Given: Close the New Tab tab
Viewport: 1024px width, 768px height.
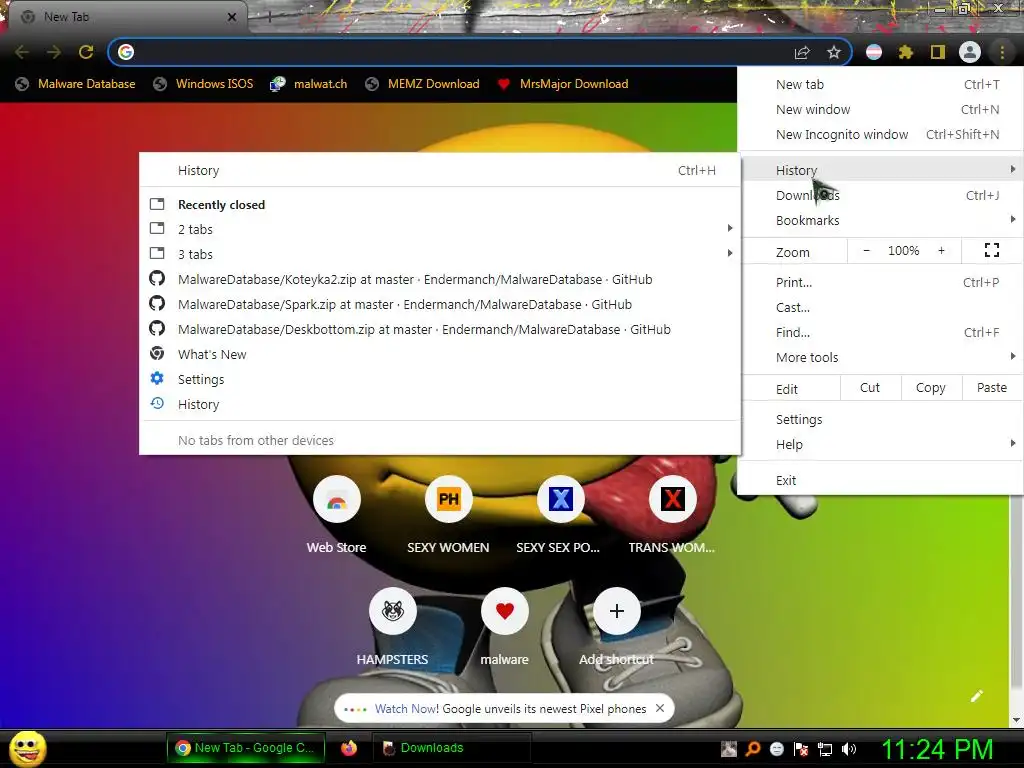Looking at the screenshot, I should (x=232, y=17).
